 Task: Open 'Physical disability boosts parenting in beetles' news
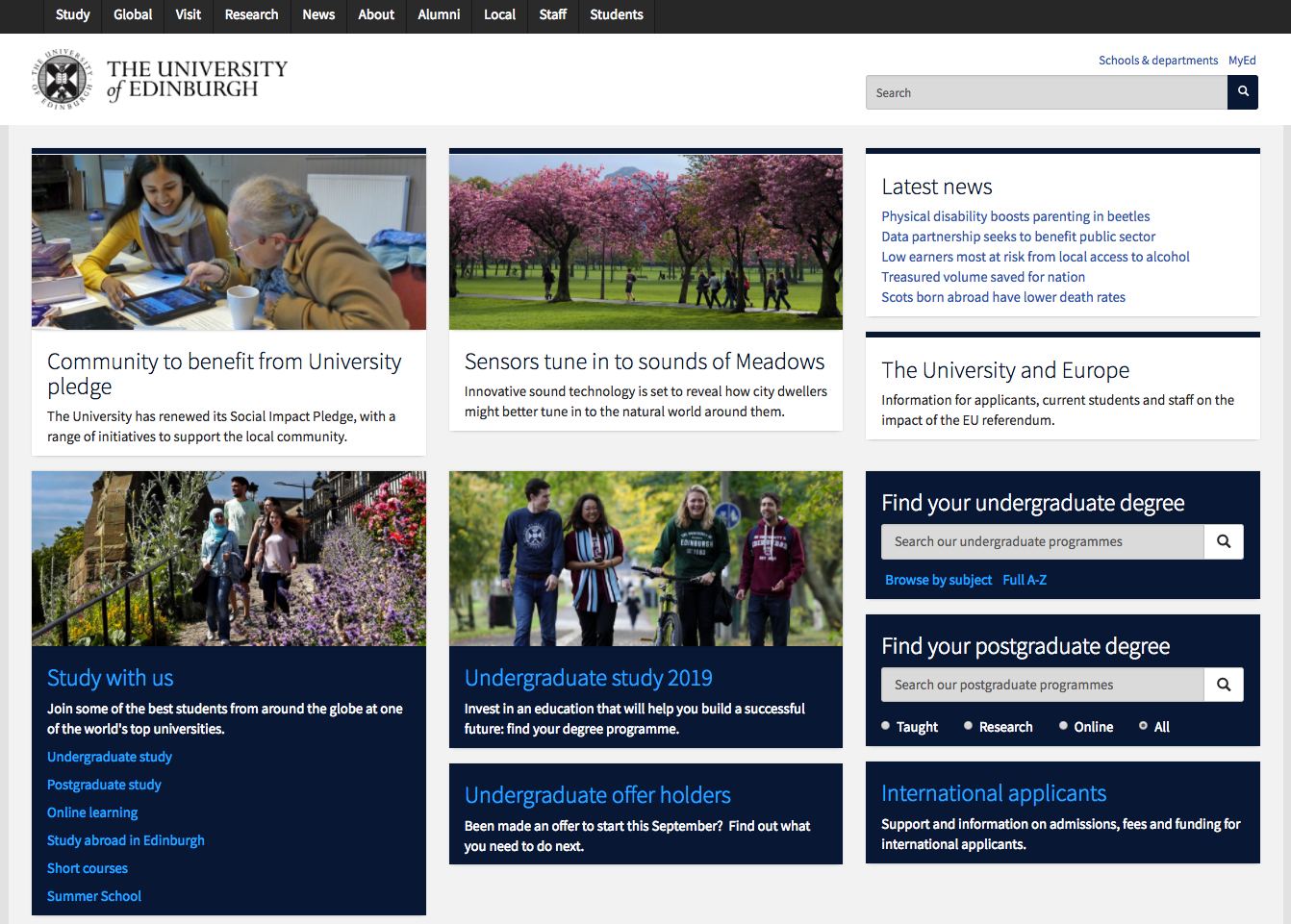click(1016, 216)
